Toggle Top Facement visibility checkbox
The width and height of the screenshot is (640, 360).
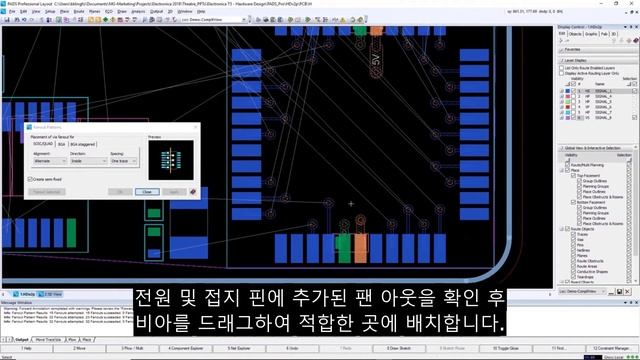[x=573, y=176]
